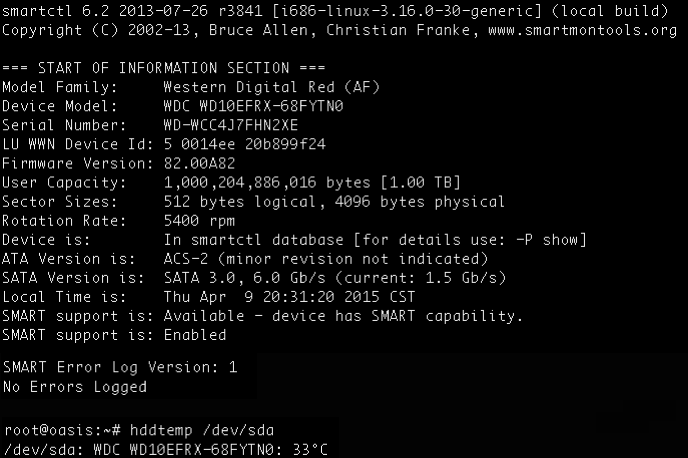The image size is (688, 458).
Task: Click the Model Family value Western Digital Red
Action: pyautogui.click(x=272, y=87)
